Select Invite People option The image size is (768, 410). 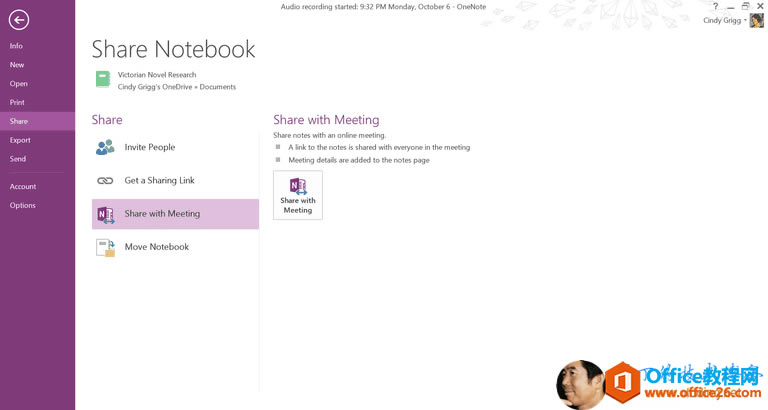[x=175, y=147]
